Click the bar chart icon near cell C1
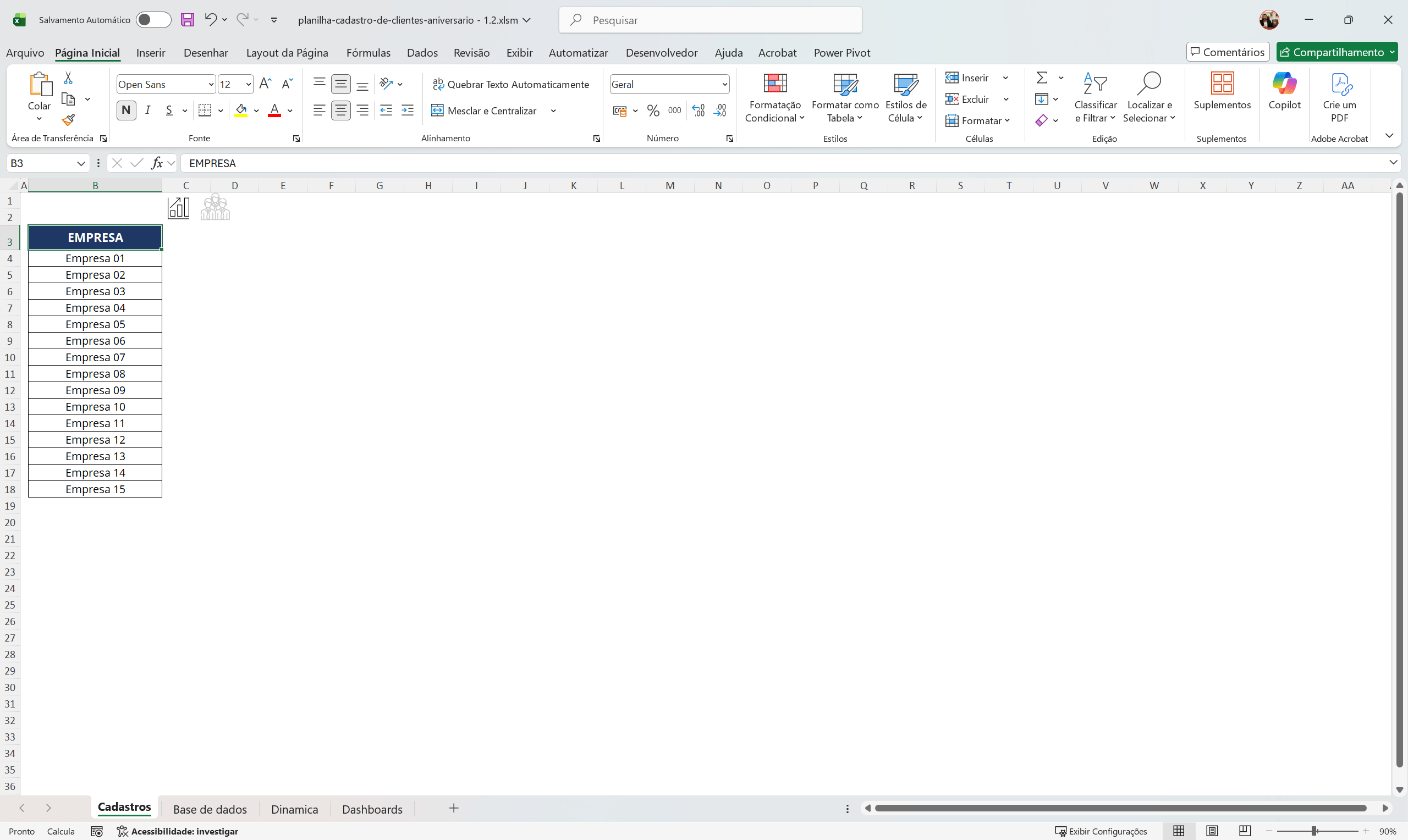1408x840 pixels. [x=178, y=208]
